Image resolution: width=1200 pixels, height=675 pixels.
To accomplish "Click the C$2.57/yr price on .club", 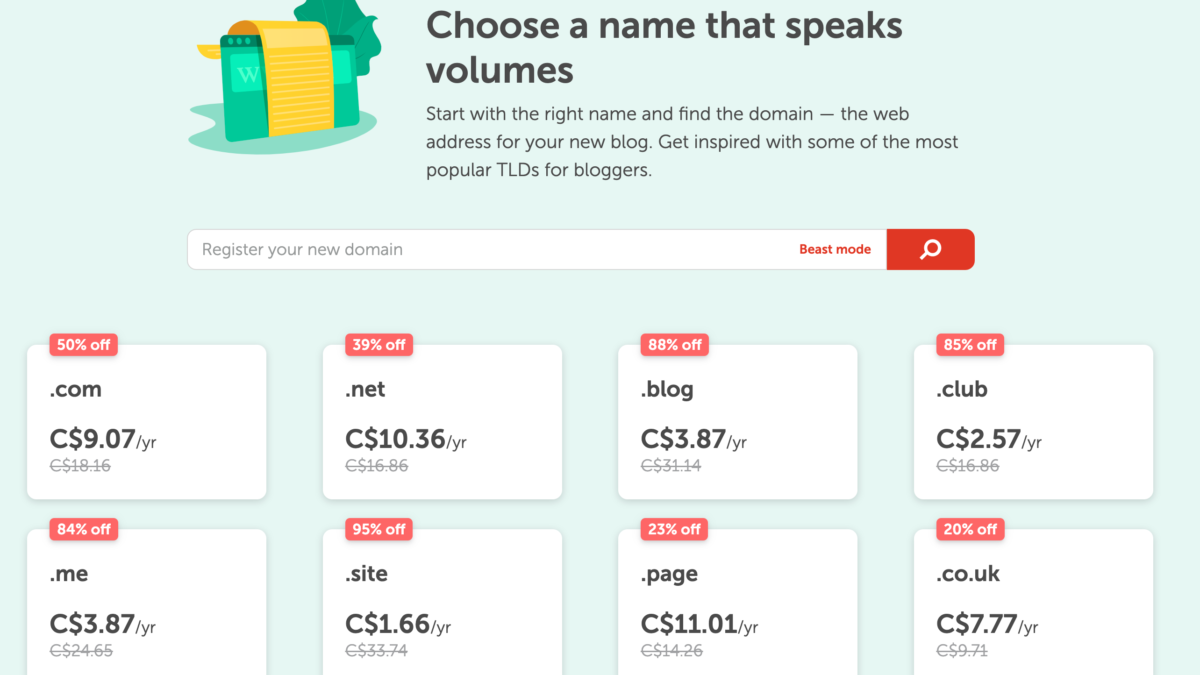I will coord(989,439).
